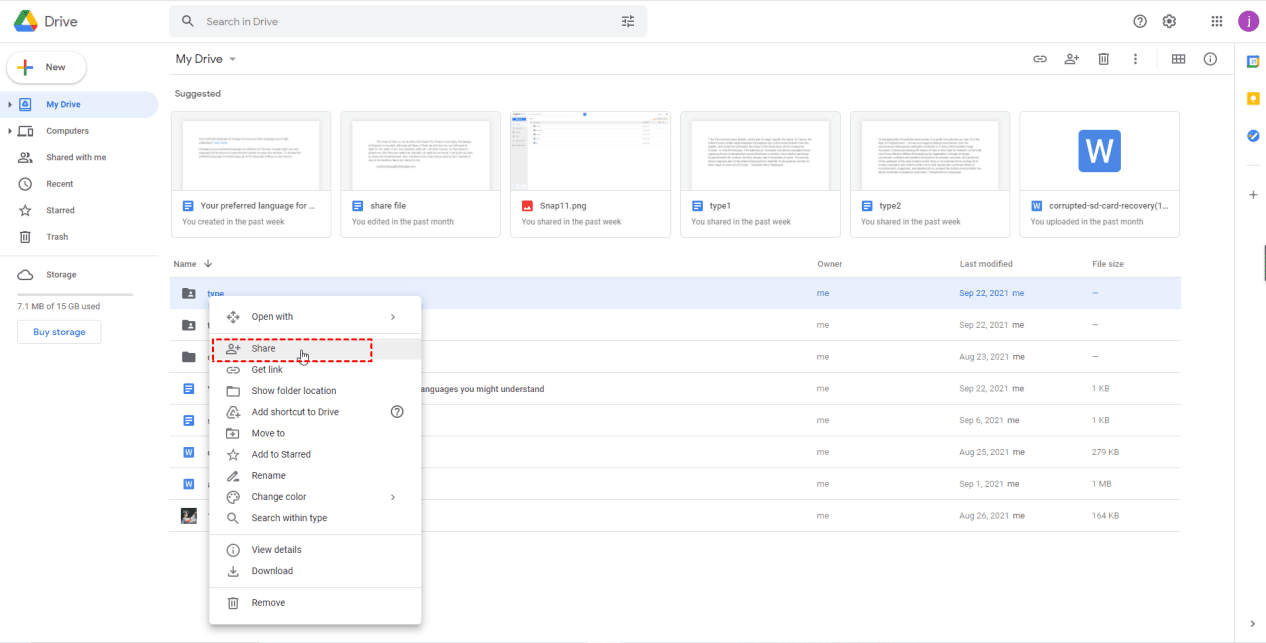The image size is (1266, 643).
Task: Hide the side panel arrow
Action: 1252,624
